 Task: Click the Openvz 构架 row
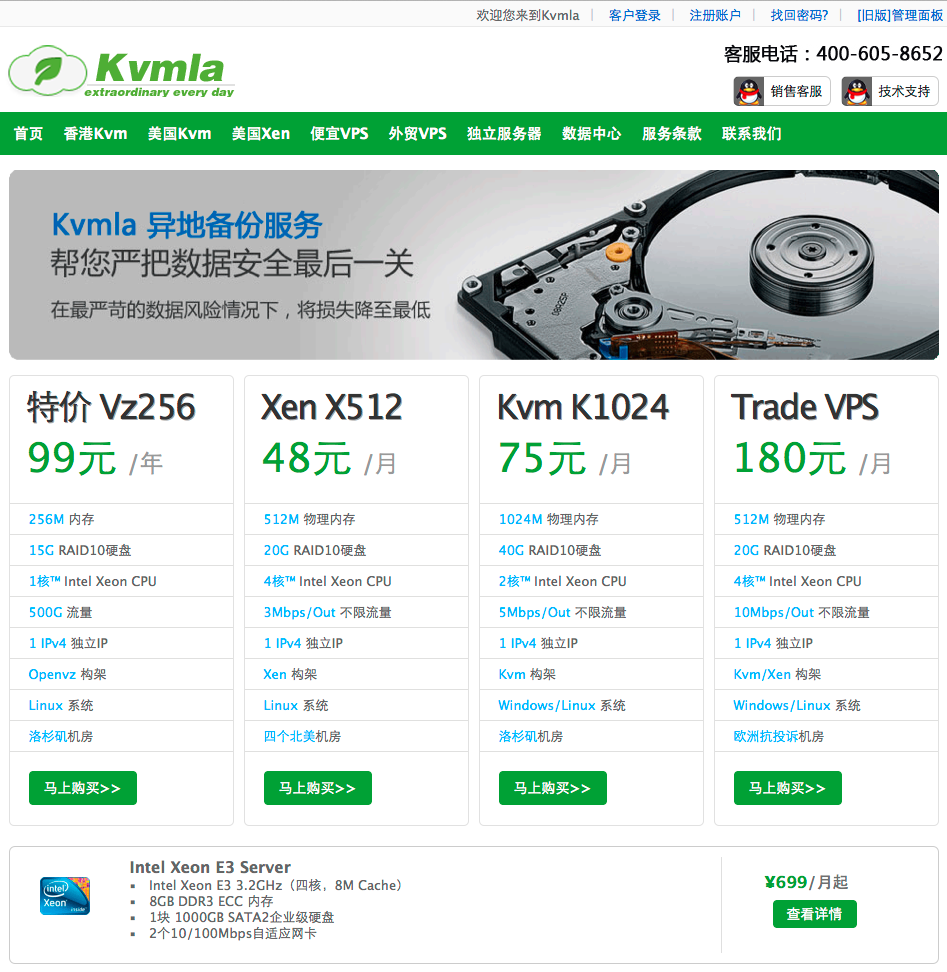[x=121, y=674]
